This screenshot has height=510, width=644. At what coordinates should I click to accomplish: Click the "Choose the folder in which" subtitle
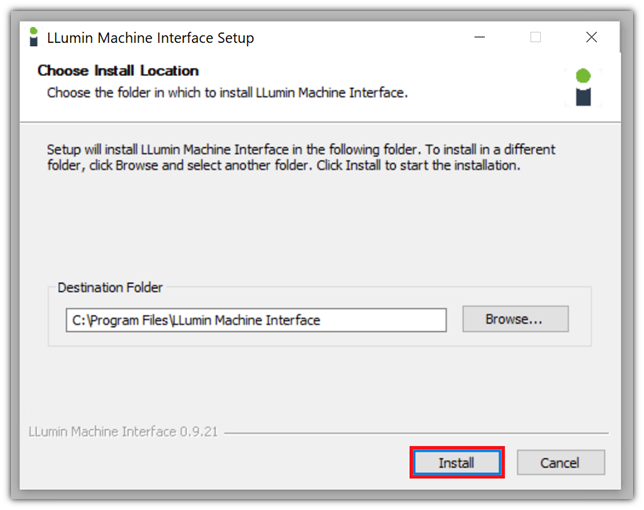[x=227, y=93]
